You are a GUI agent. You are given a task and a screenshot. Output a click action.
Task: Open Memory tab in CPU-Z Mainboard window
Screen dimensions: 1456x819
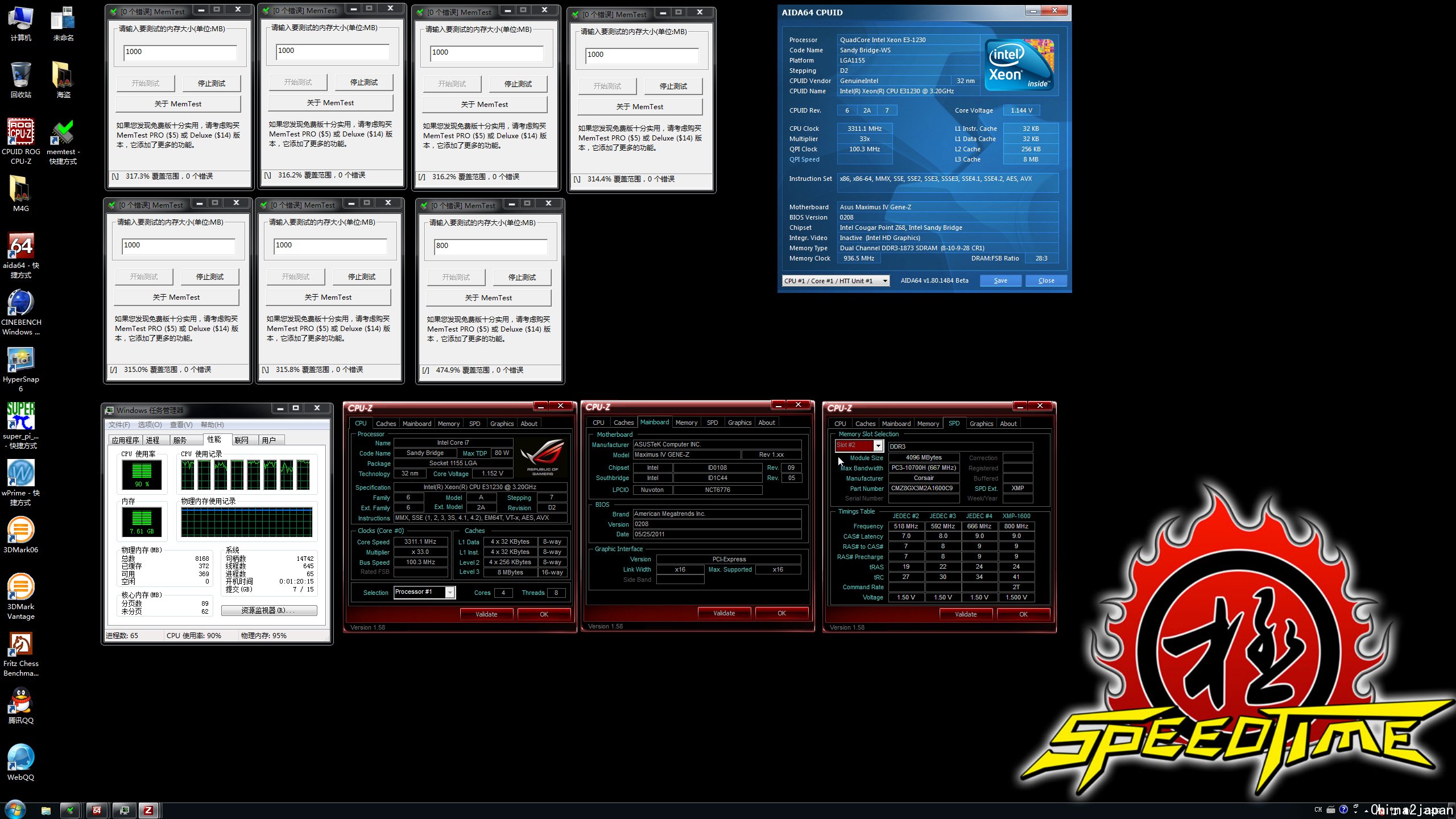686,423
